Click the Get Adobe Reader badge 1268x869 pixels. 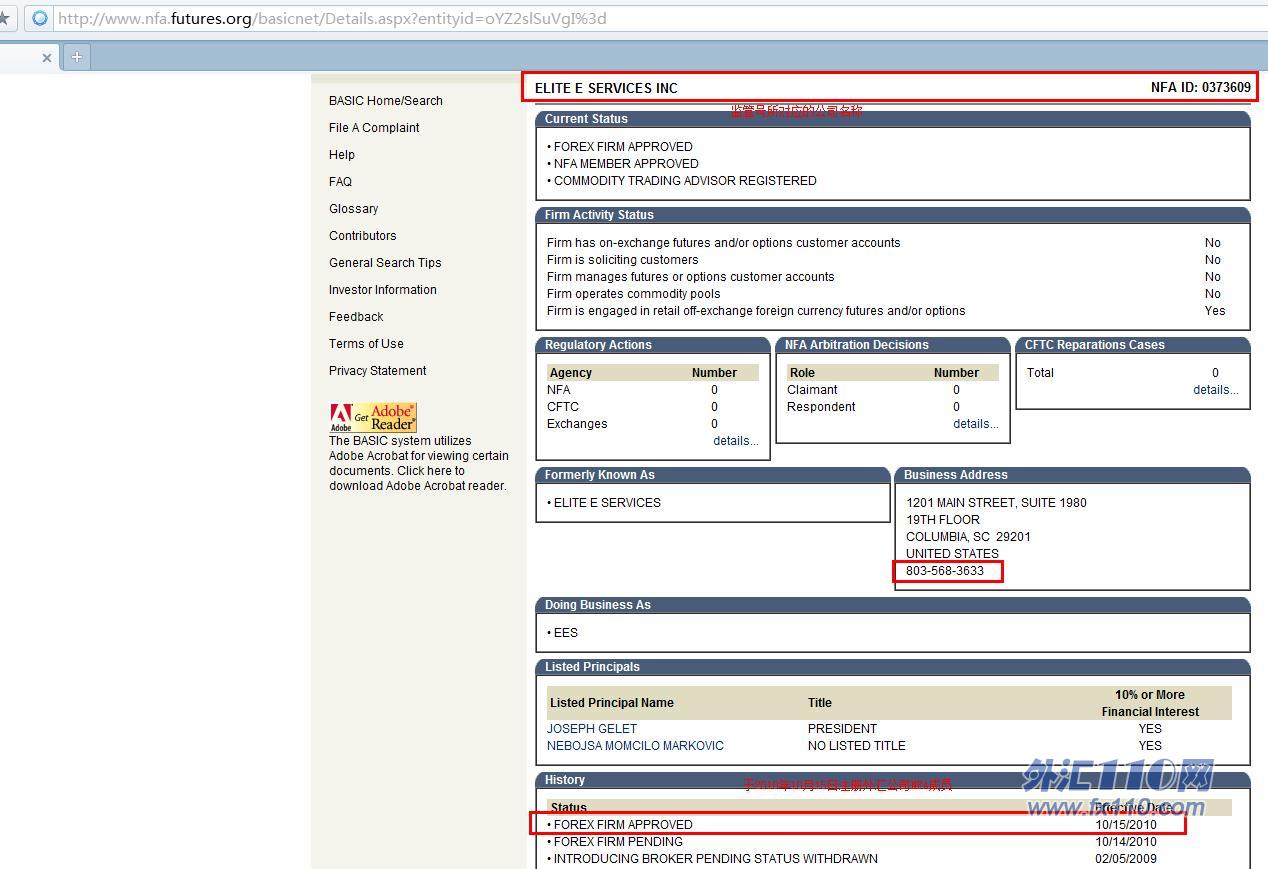click(x=373, y=417)
